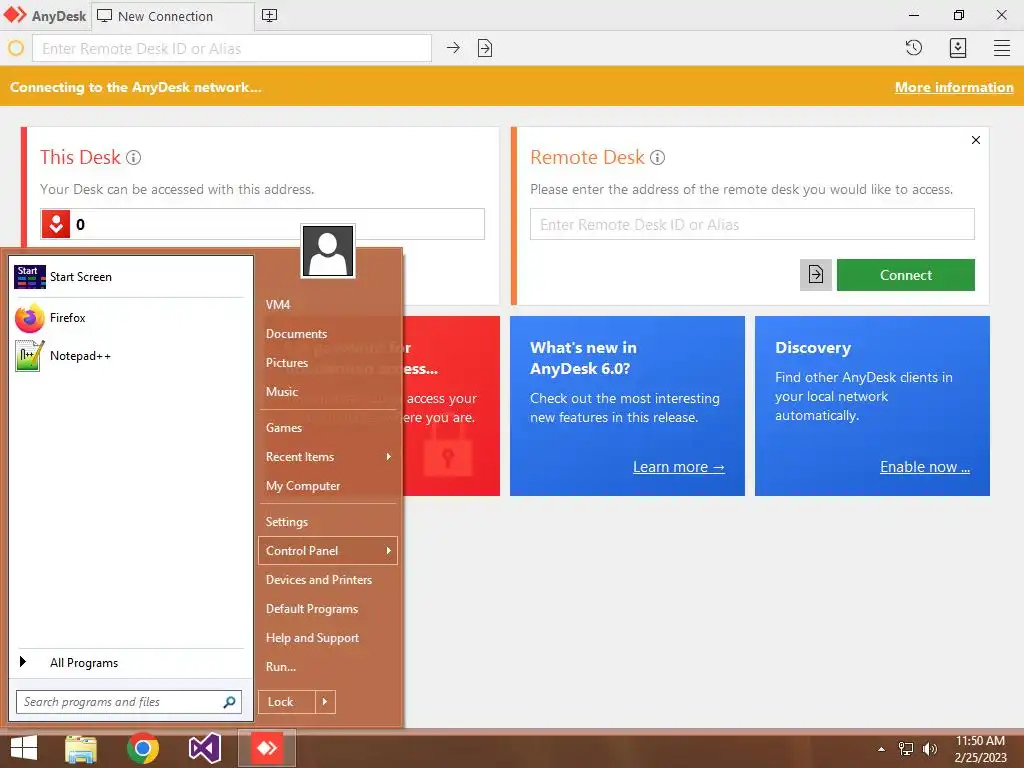Click Learn more link
The height and width of the screenshot is (768, 1024).
tap(679, 467)
